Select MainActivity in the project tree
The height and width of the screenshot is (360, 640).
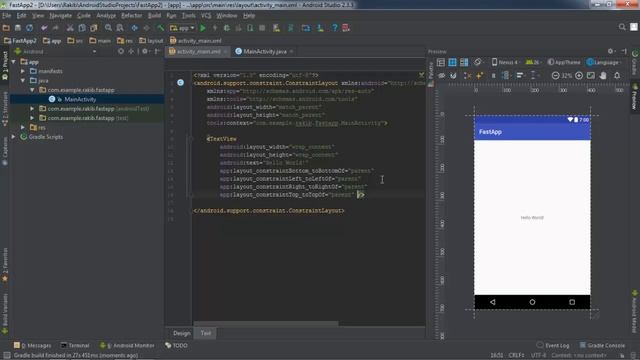pos(80,99)
